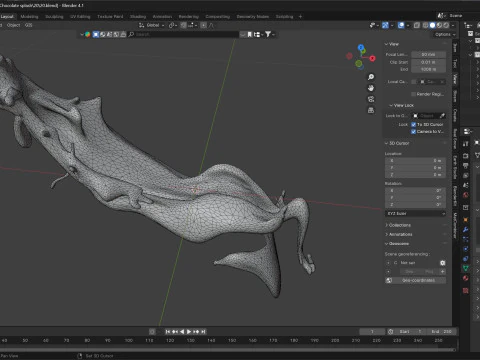Open the XYZ Euler rotation mode dropdown

[x=415, y=213]
